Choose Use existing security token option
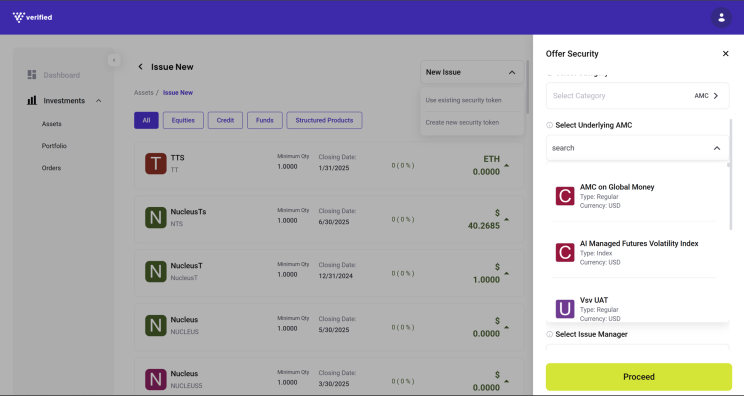744x396 pixels. pos(463,100)
